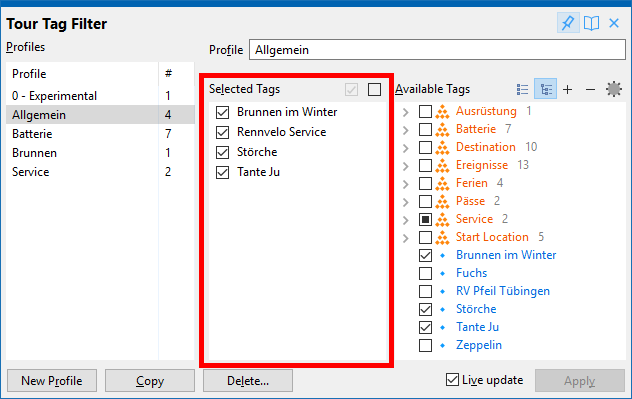Check the Ferien category checkbox

click(x=425, y=183)
